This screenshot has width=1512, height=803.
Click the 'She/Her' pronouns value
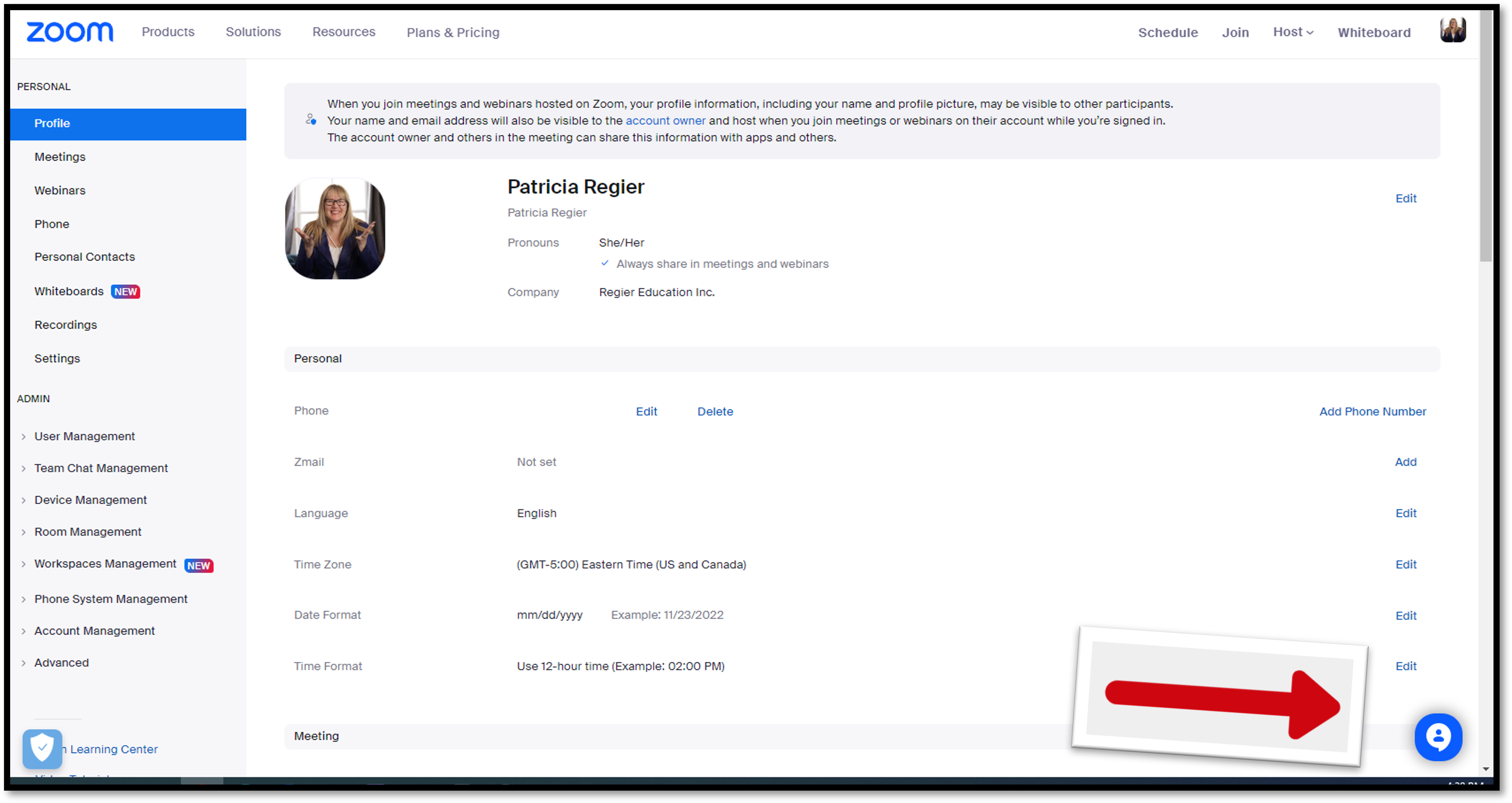621,243
